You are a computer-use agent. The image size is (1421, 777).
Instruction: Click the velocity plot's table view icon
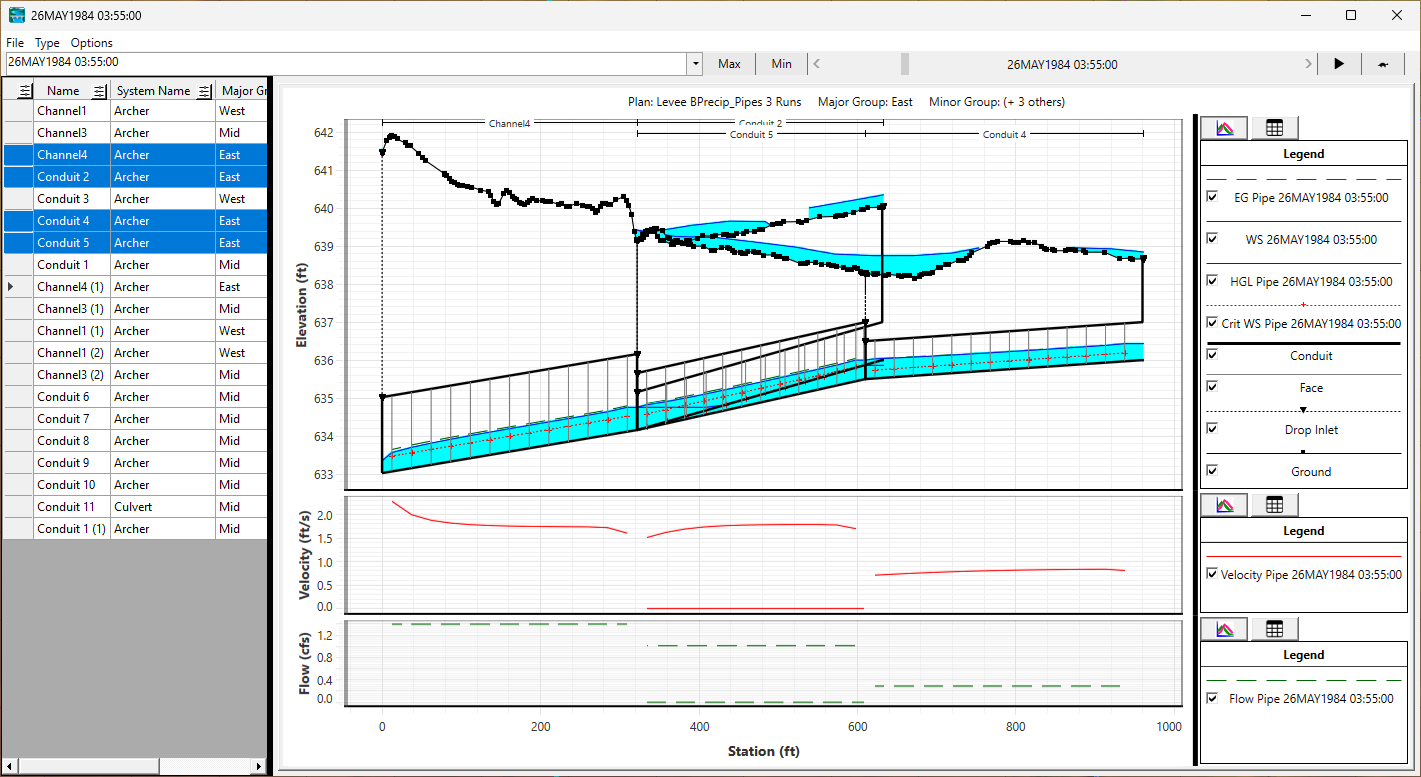(1274, 505)
